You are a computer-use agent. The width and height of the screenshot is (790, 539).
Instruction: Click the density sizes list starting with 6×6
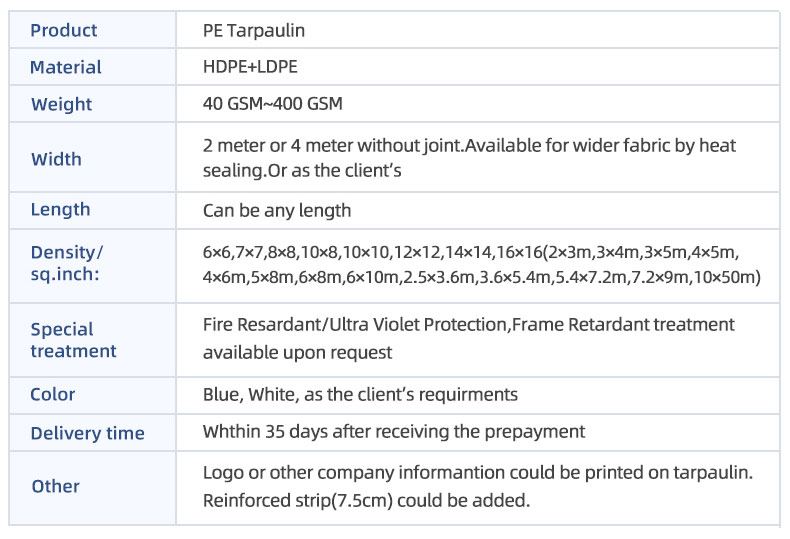point(482,264)
